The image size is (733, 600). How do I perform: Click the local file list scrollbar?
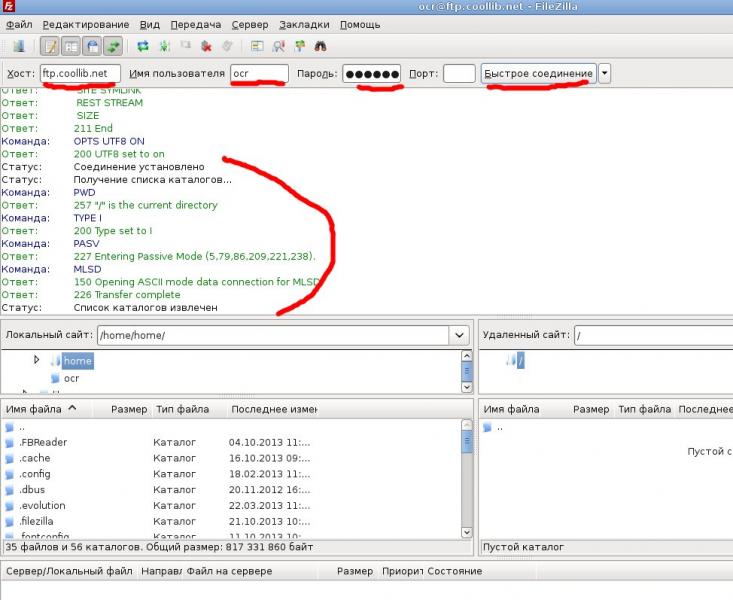coord(467,480)
